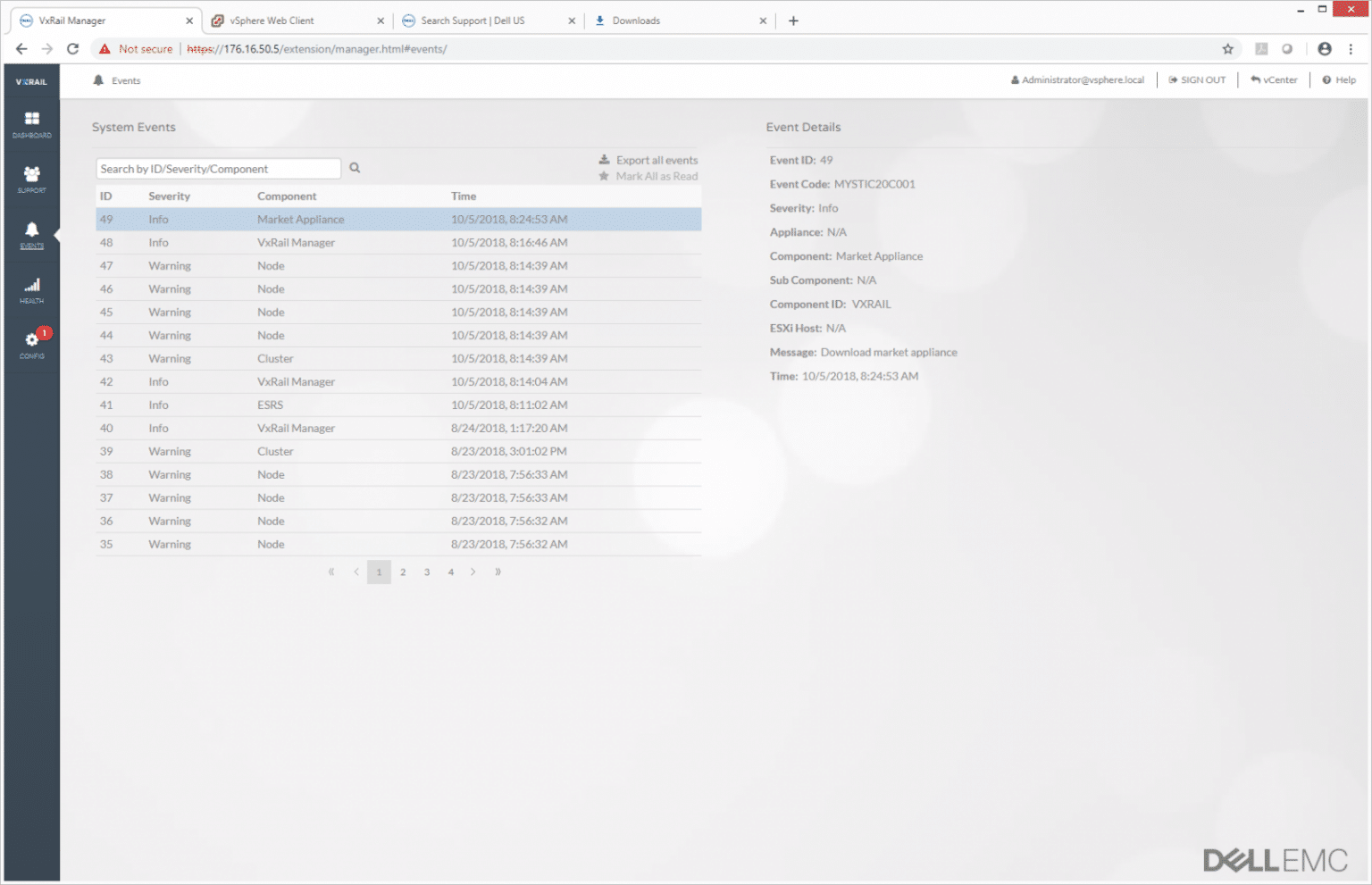The height and width of the screenshot is (885, 1372).
Task: Close the Downloads tab
Action: 763,21
